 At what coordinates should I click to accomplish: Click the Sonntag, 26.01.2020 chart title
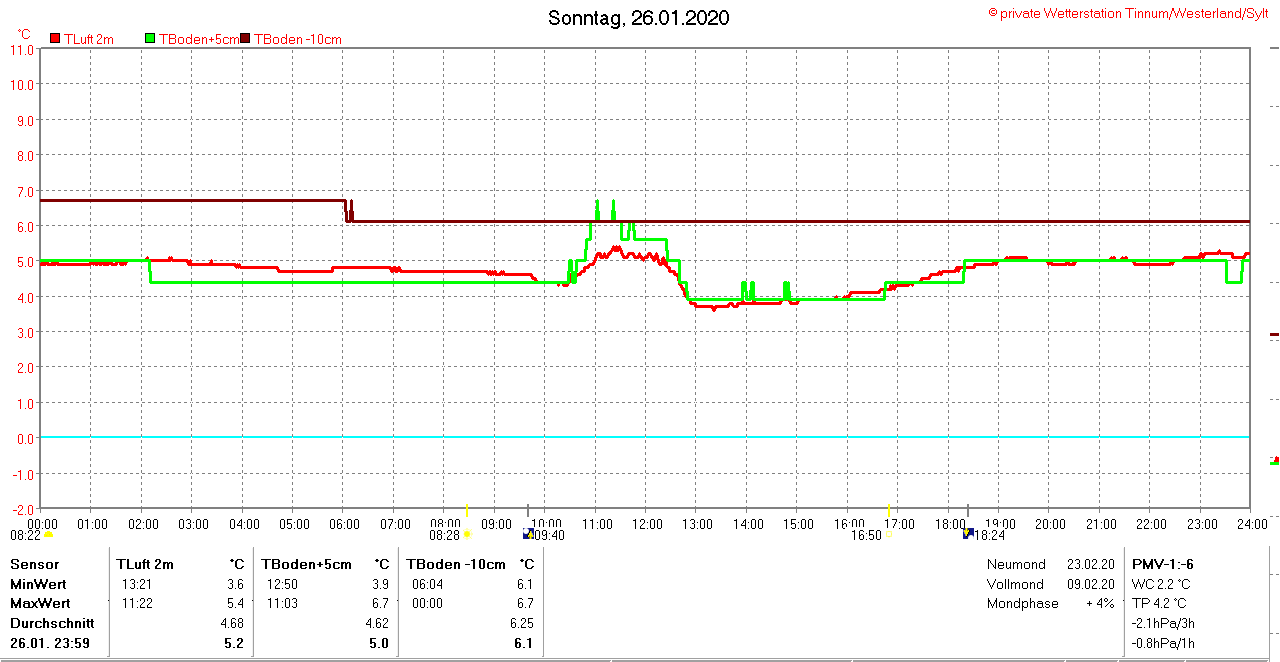639,18
